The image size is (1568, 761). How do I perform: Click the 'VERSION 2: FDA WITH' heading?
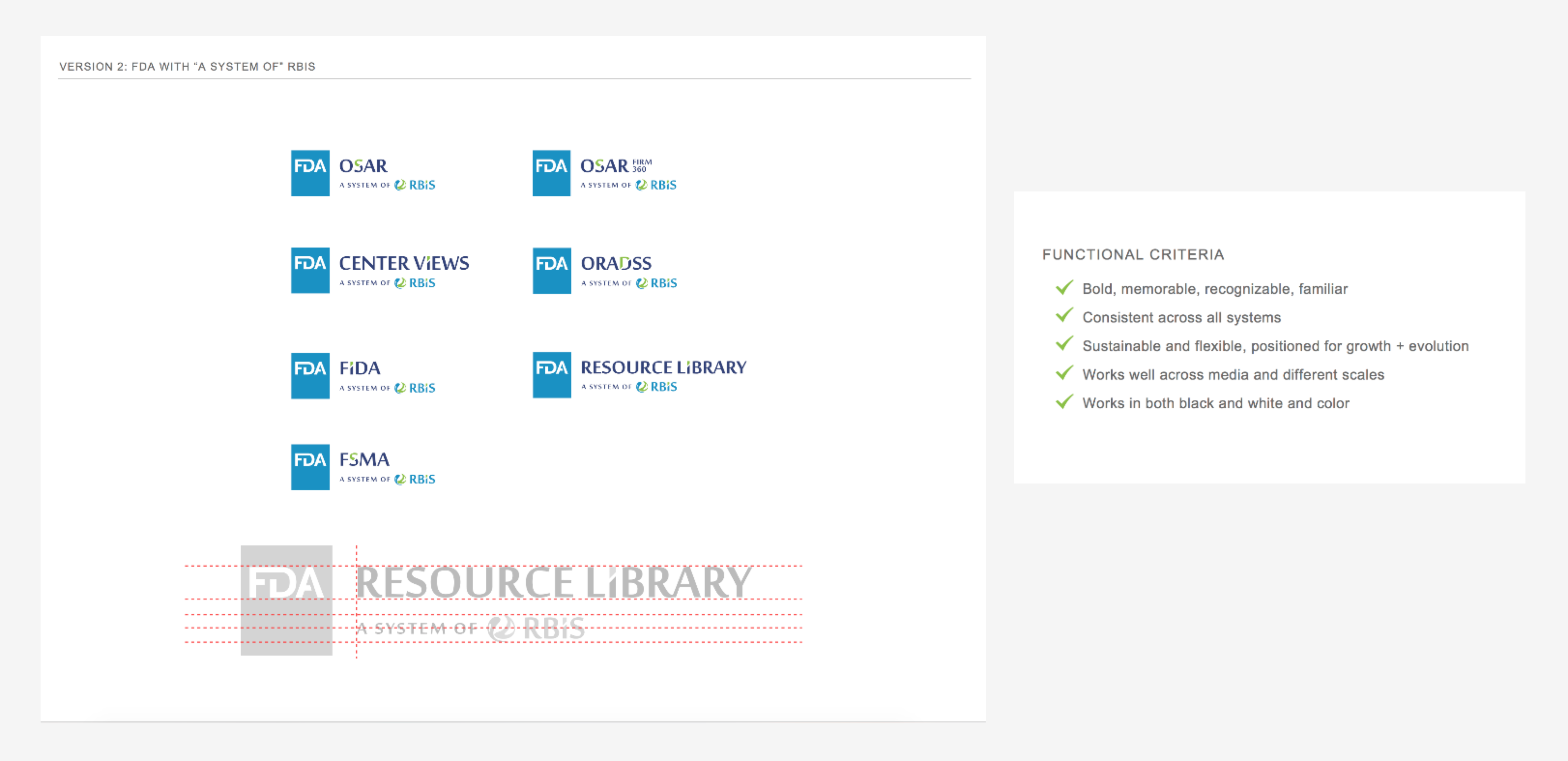pos(187,66)
